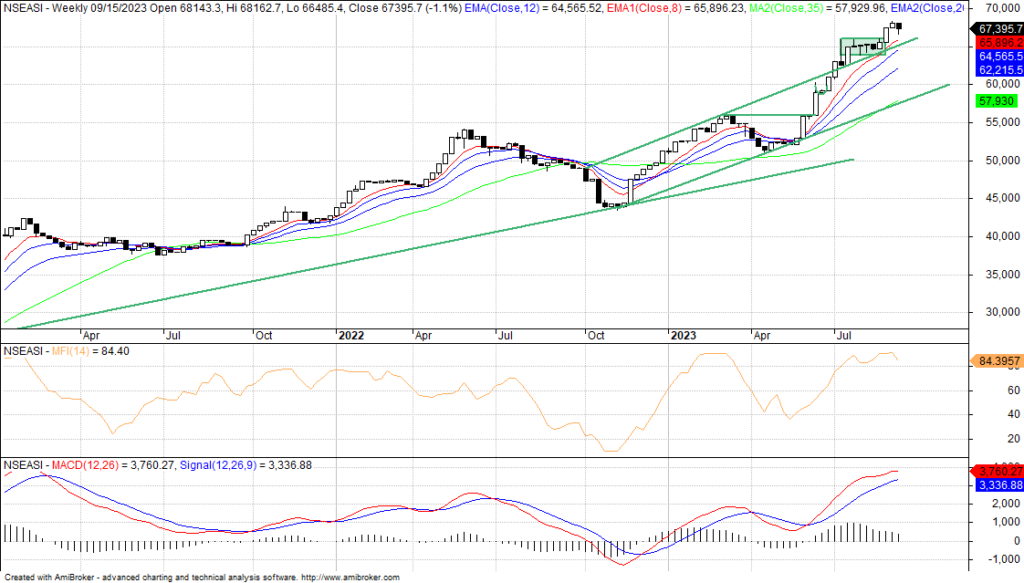Open the www.amibroker.com footer link

point(348,578)
